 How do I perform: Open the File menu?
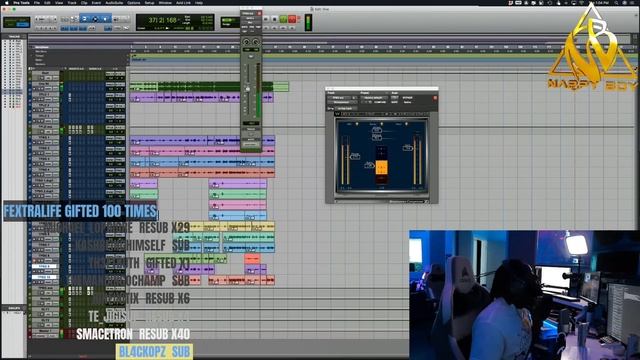[x=37, y=2]
